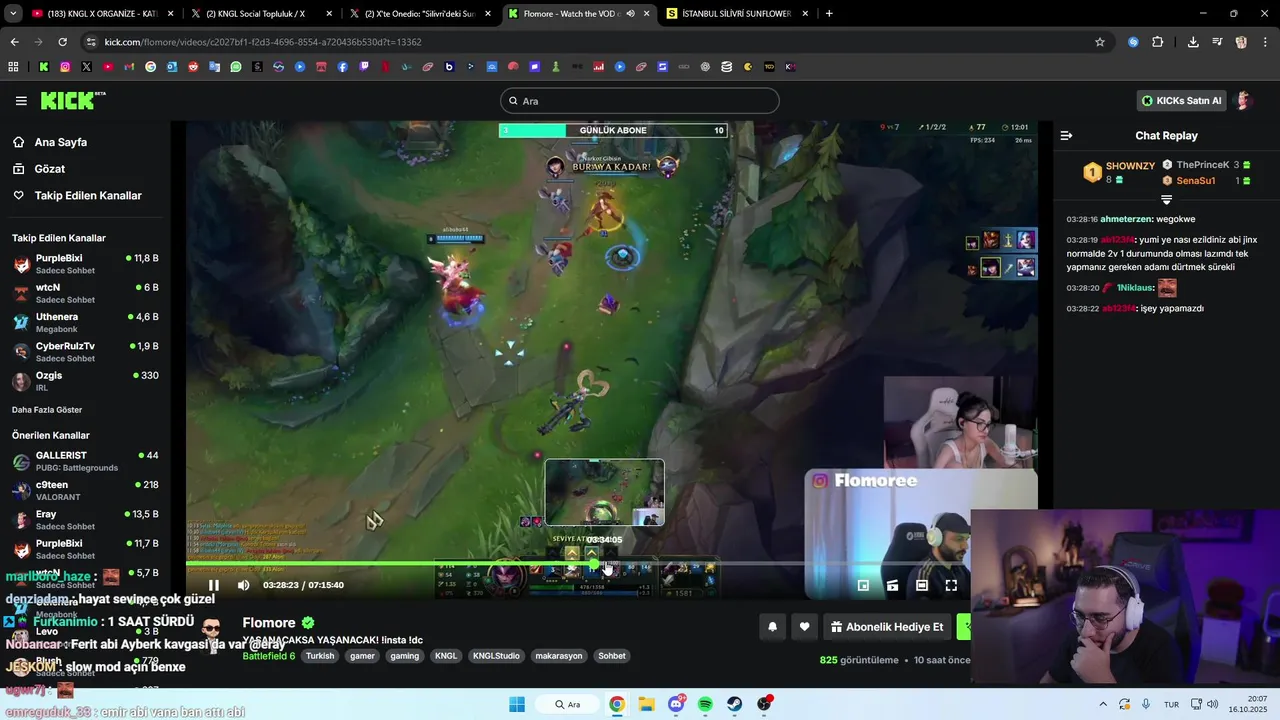Toggle the follow heart for Flomore
Viewport: 1280px width, 720px height.
pos(804,627)
